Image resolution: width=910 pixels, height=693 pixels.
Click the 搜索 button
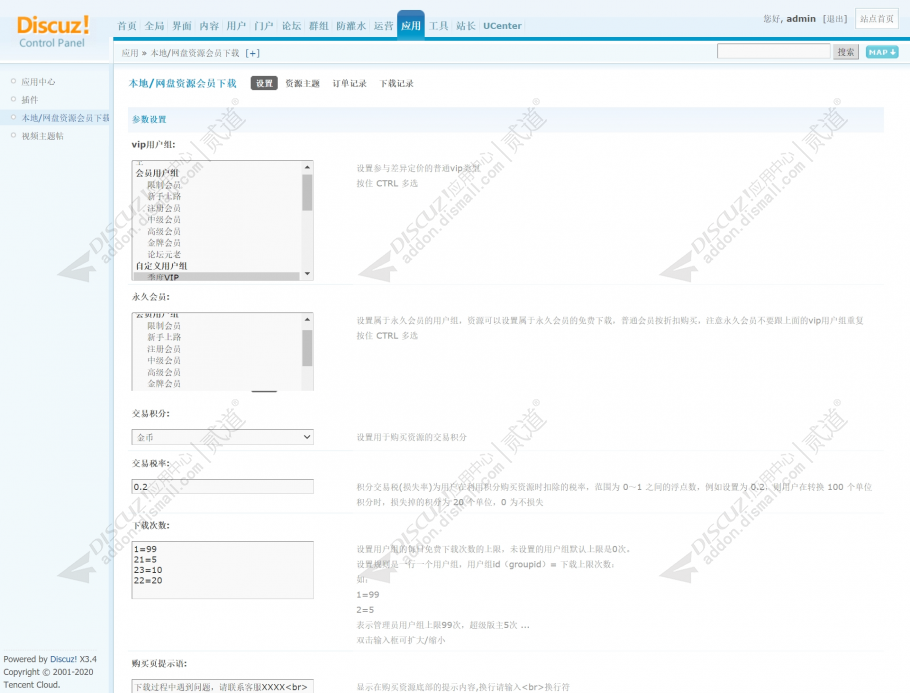[846, 52]
